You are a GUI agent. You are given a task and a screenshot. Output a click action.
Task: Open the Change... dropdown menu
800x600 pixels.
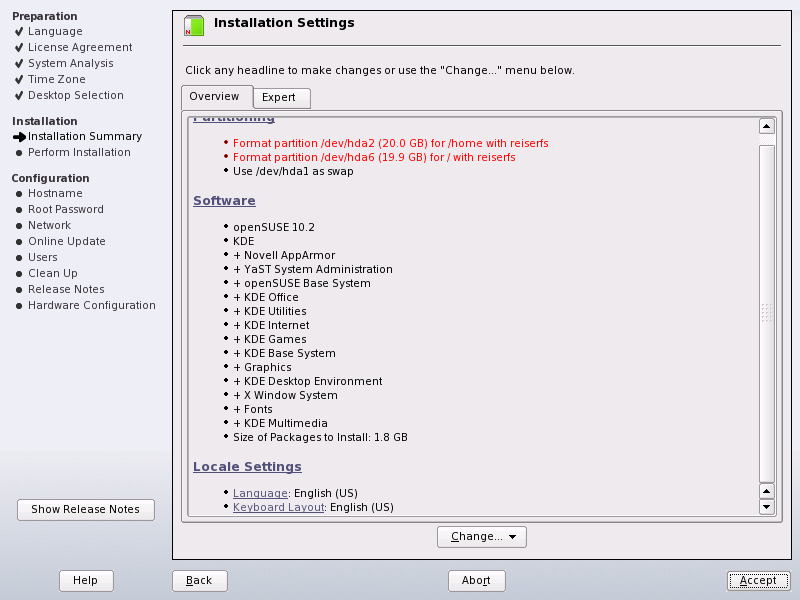(x=482, y=537)
